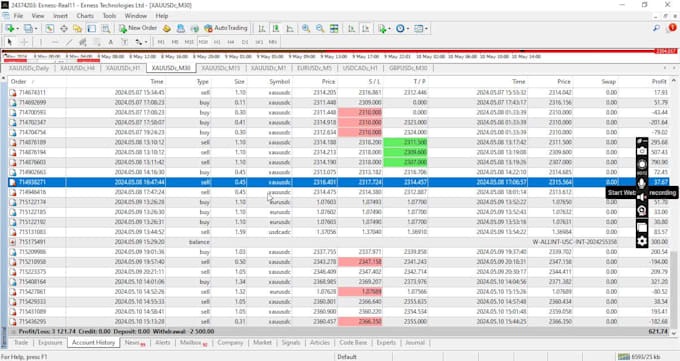This screenshot has height=361, width=680.
Task: Click the red notification alert icon
Action: [672, 28]
